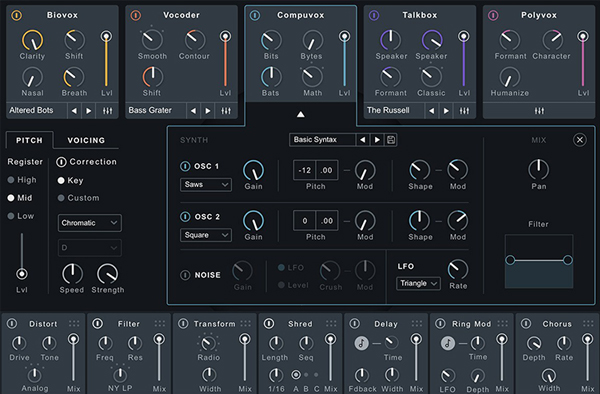The image size is (600, 394).
Task: Toggle OSC 2 power
Action: pyautogui.click(x=185, y=217)
